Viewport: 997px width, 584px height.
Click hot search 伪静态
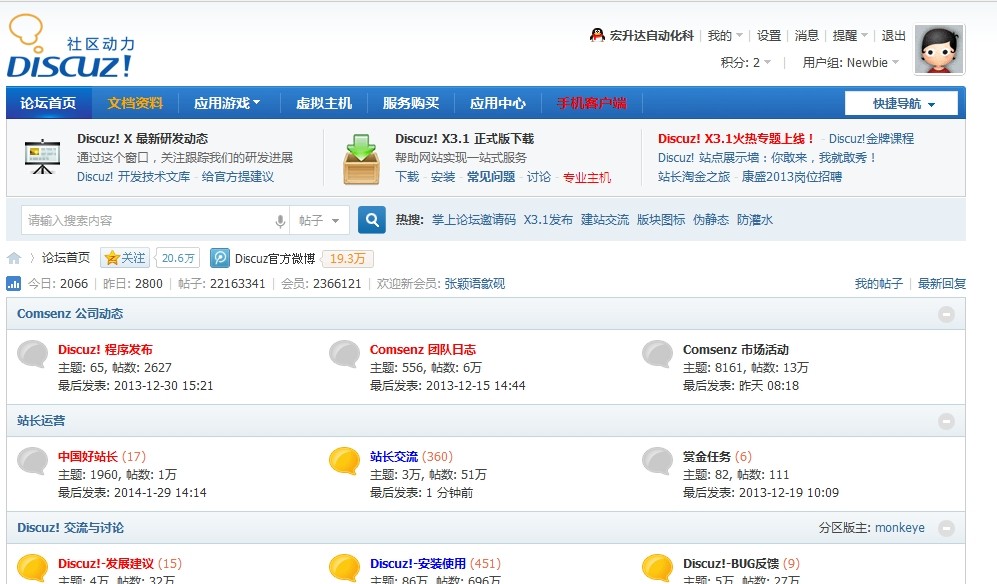pyautogui.click(x=711, y=219)
